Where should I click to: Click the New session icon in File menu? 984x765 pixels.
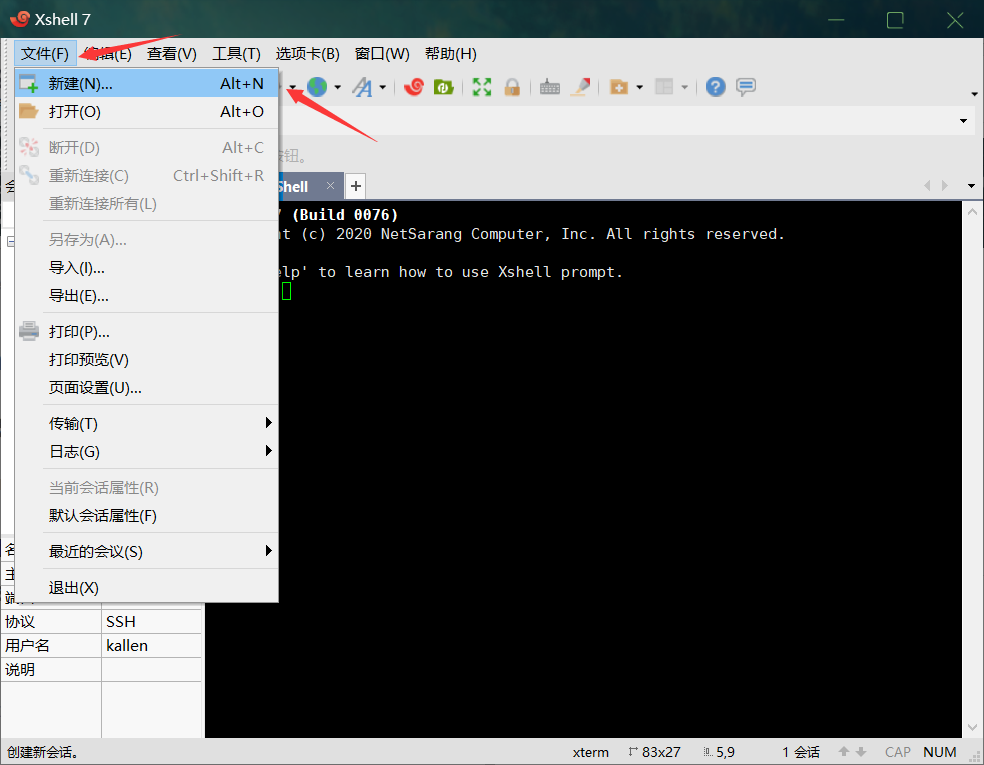click(29, 83)
